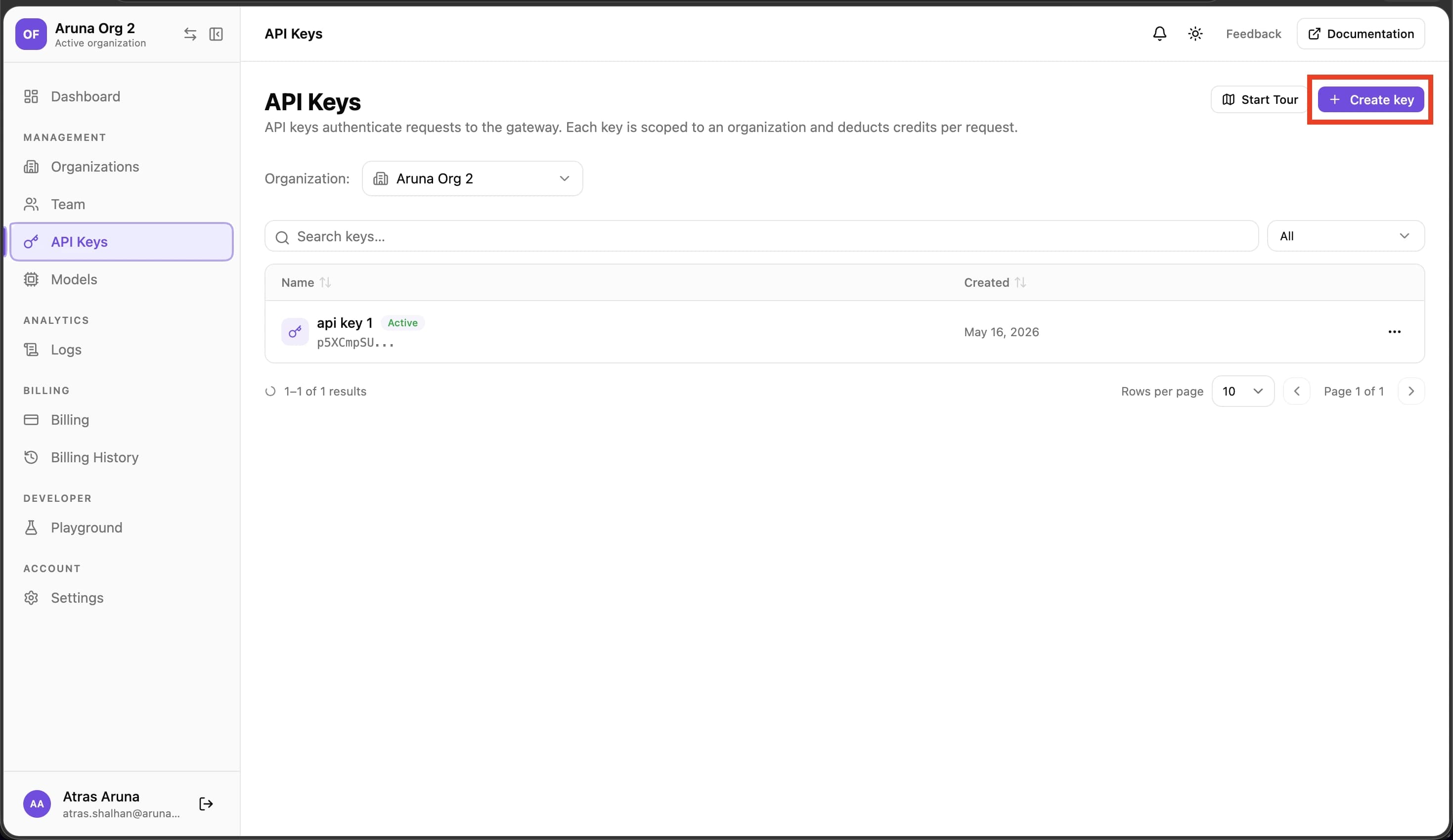This screenshot has height=840, width=1453.
Task: Log out with the sign-out icon
Action: click(x=206, y=804)
